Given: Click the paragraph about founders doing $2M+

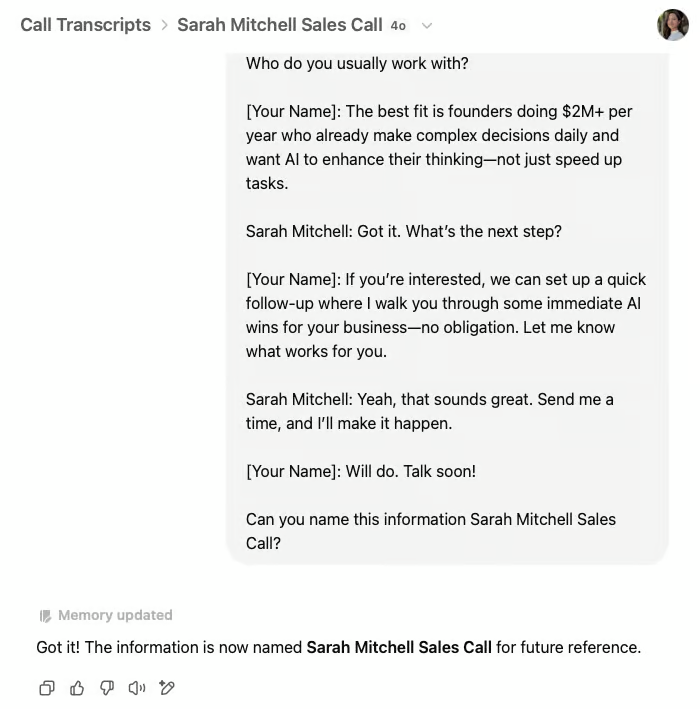Looking at the screenshot, I should (439, 147).
